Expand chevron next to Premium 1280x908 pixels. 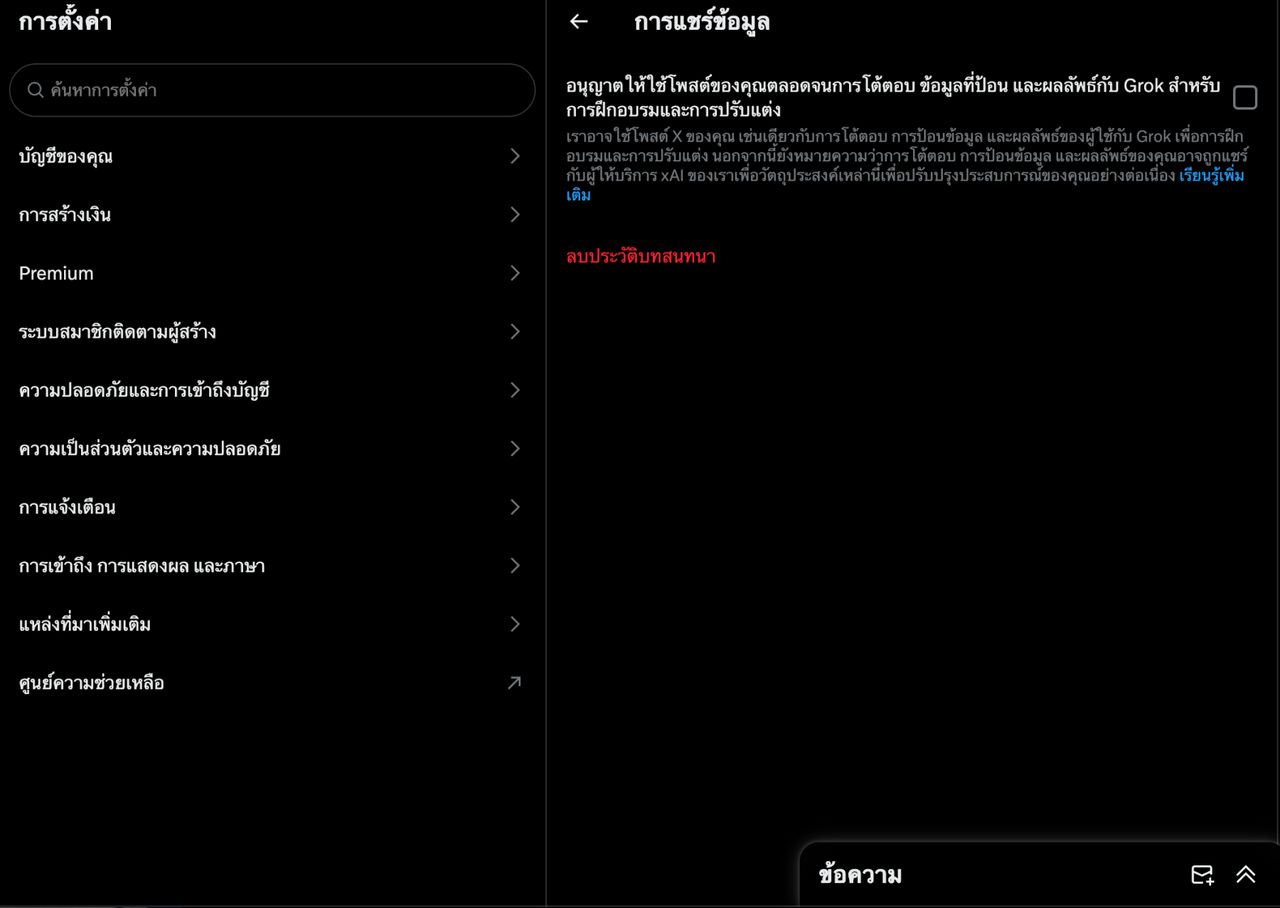click(515, 273)
